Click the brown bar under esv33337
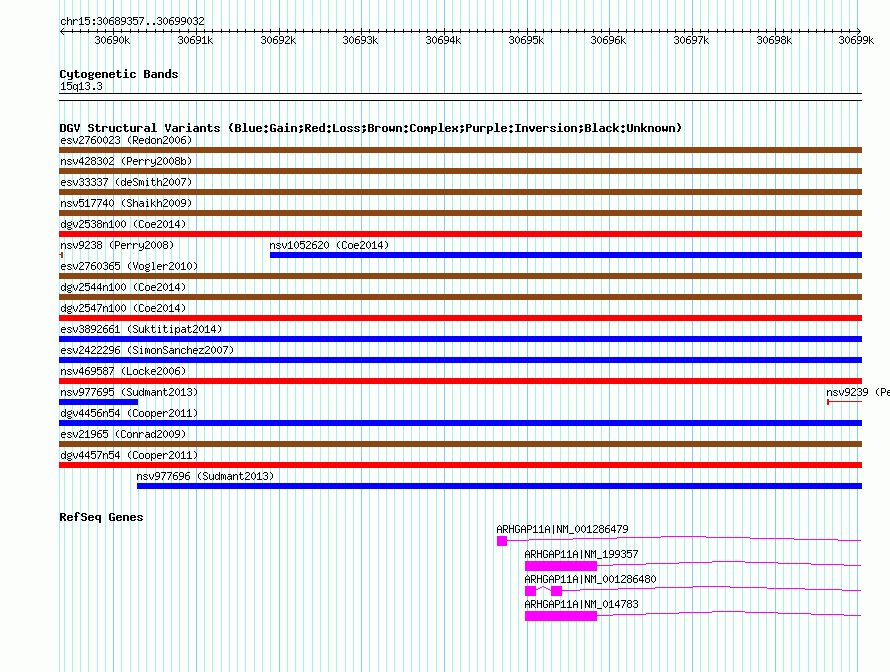The image size is (890, 672). coord(460,192)
